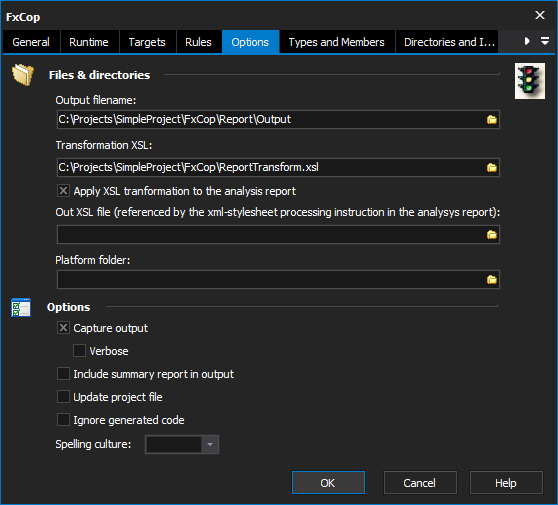Viewport: 558px width, 505px height.
Task: Open Help for this dialog
Action: click(506, 483)
